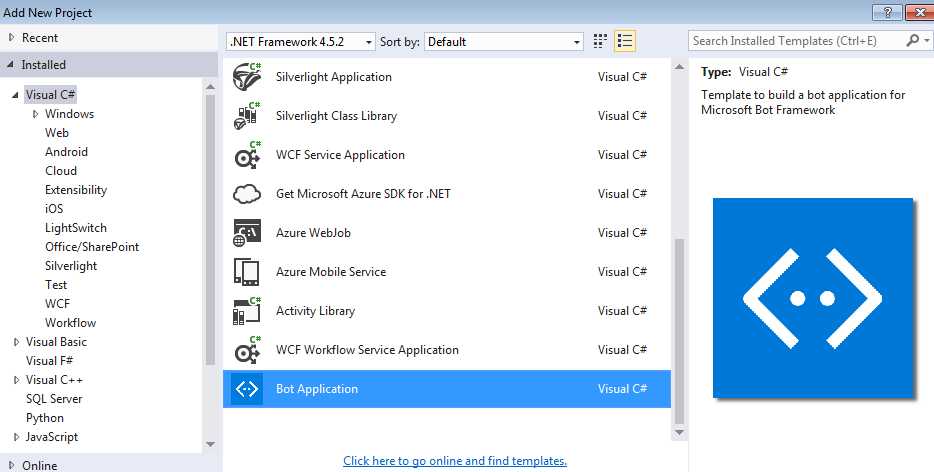Image resolution: width=934 pixels, height=472 pixels.
Task: Select the Cloud category in tree
Action: pyautogui.click(x=61, y=171)
